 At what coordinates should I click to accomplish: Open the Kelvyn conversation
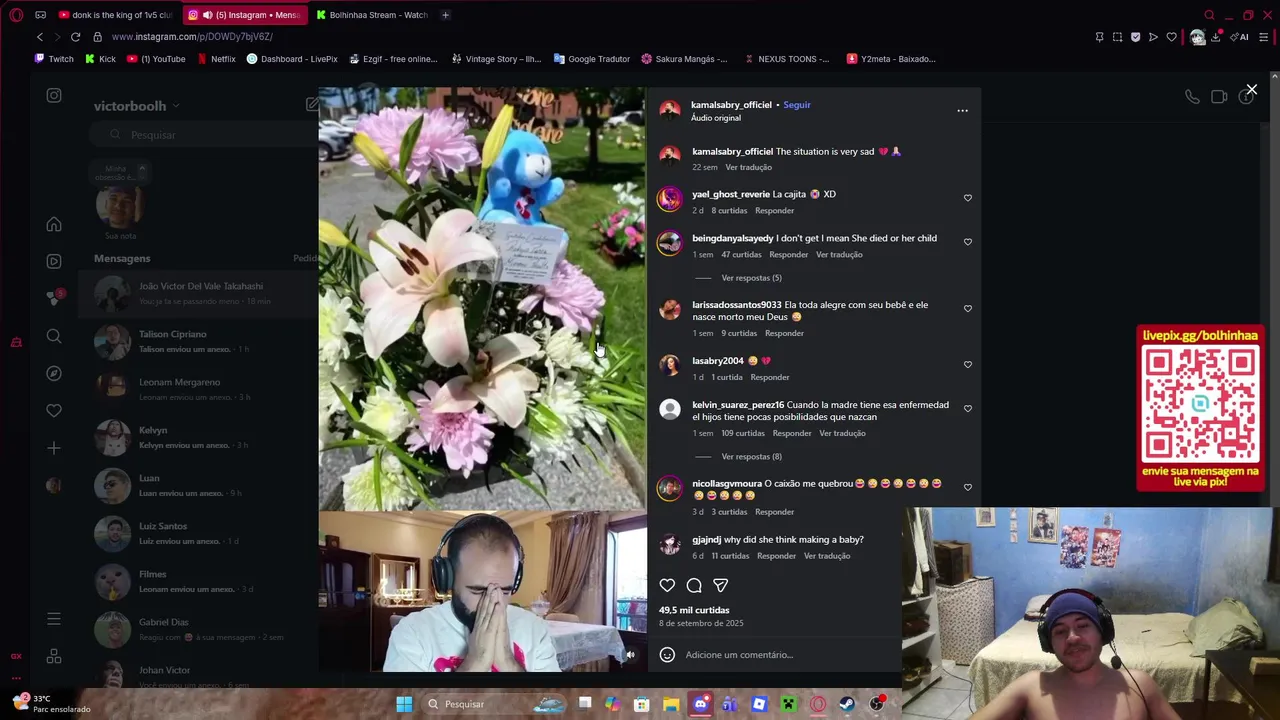tap(198, 437)
